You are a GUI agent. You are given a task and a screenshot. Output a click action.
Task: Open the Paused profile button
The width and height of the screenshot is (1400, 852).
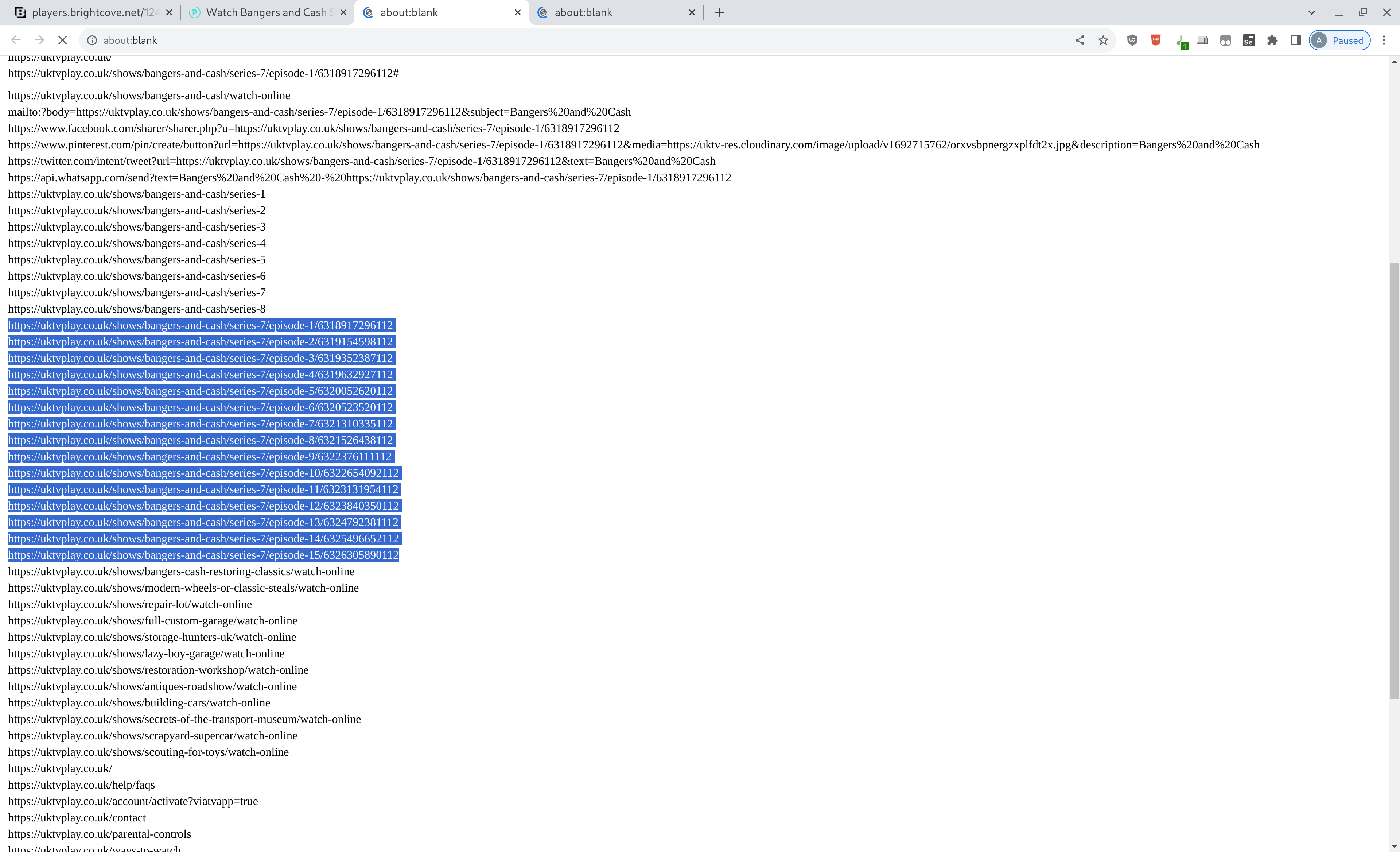pos(1340,40)
